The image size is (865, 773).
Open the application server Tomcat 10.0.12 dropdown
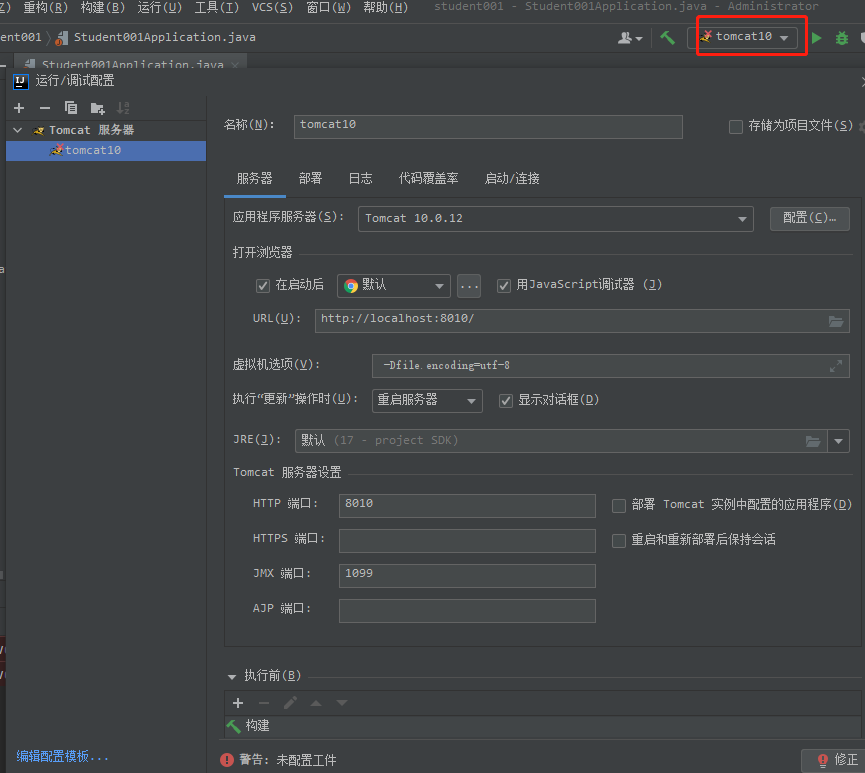[556, 218]
